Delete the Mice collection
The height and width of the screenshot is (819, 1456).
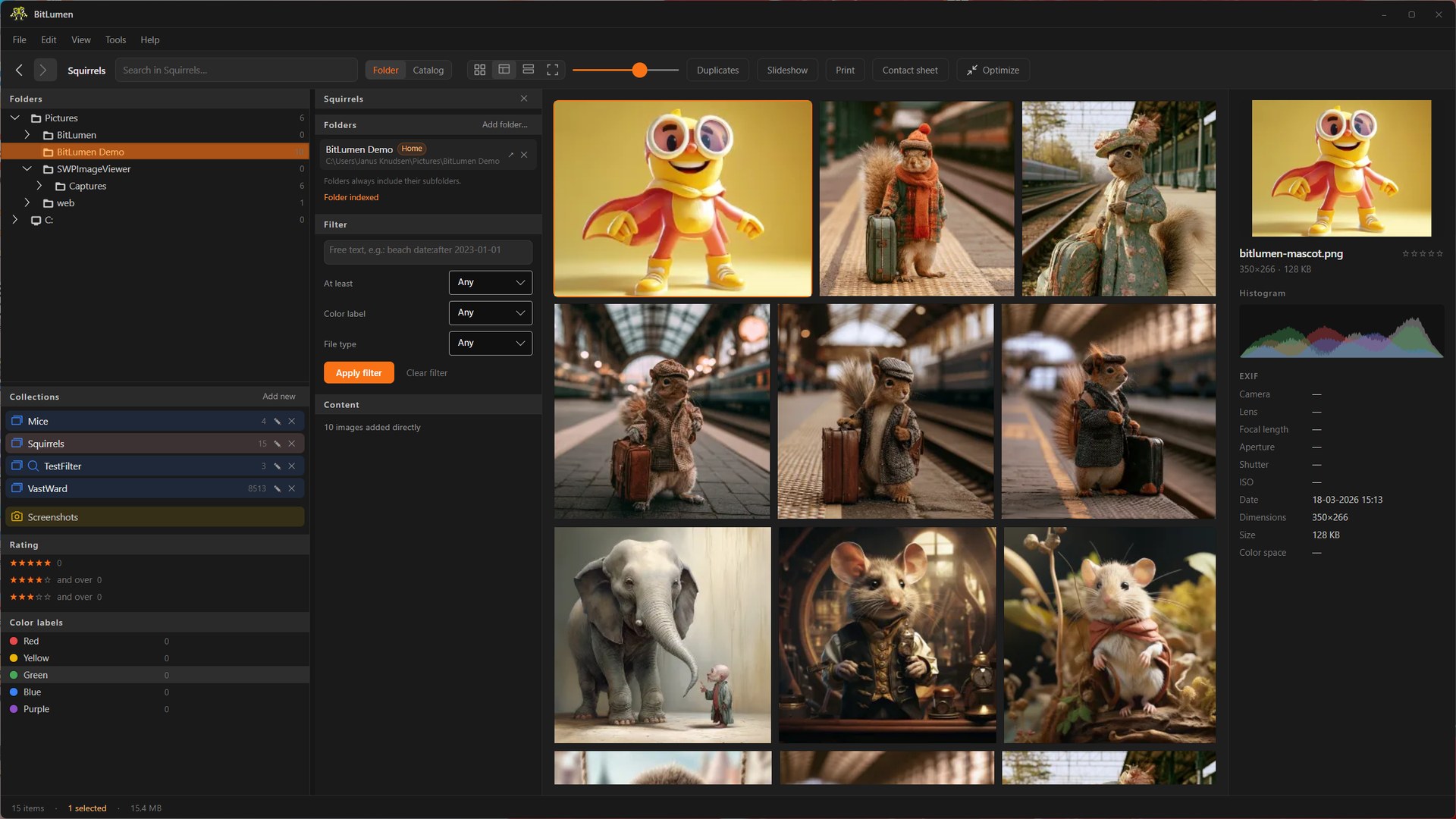(x=292, y=421)
